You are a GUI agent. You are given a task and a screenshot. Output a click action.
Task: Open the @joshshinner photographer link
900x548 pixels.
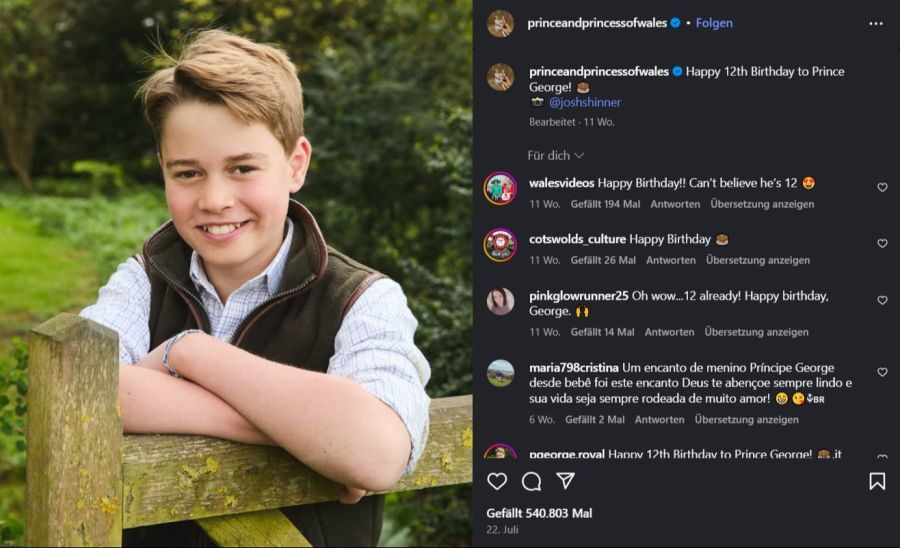pyautogui.click(x=584, y=102)
